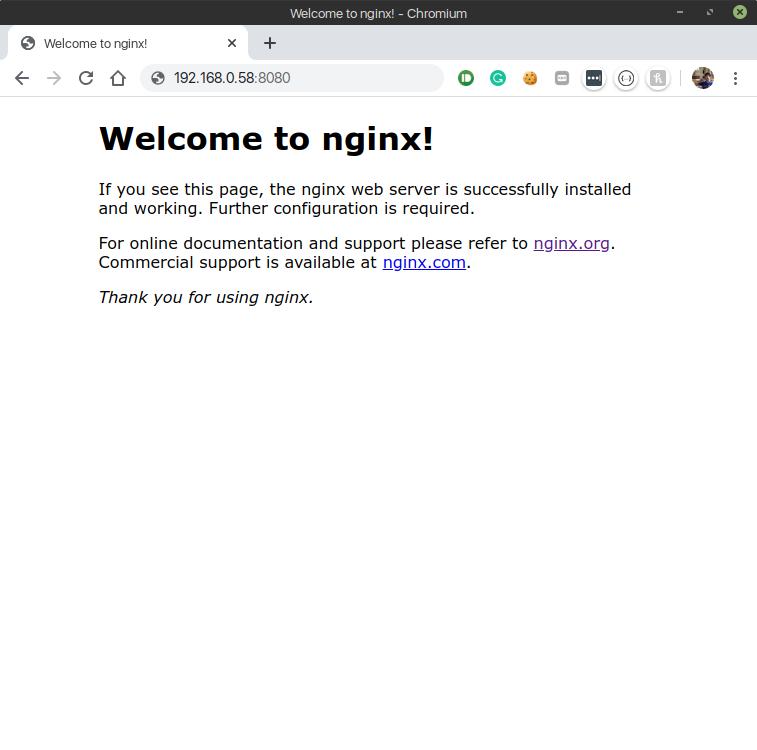The width and height of the screenshot is (757, 750).
Task: Close the Welcome to nginx! tab
Action: [x=232, y=43]
